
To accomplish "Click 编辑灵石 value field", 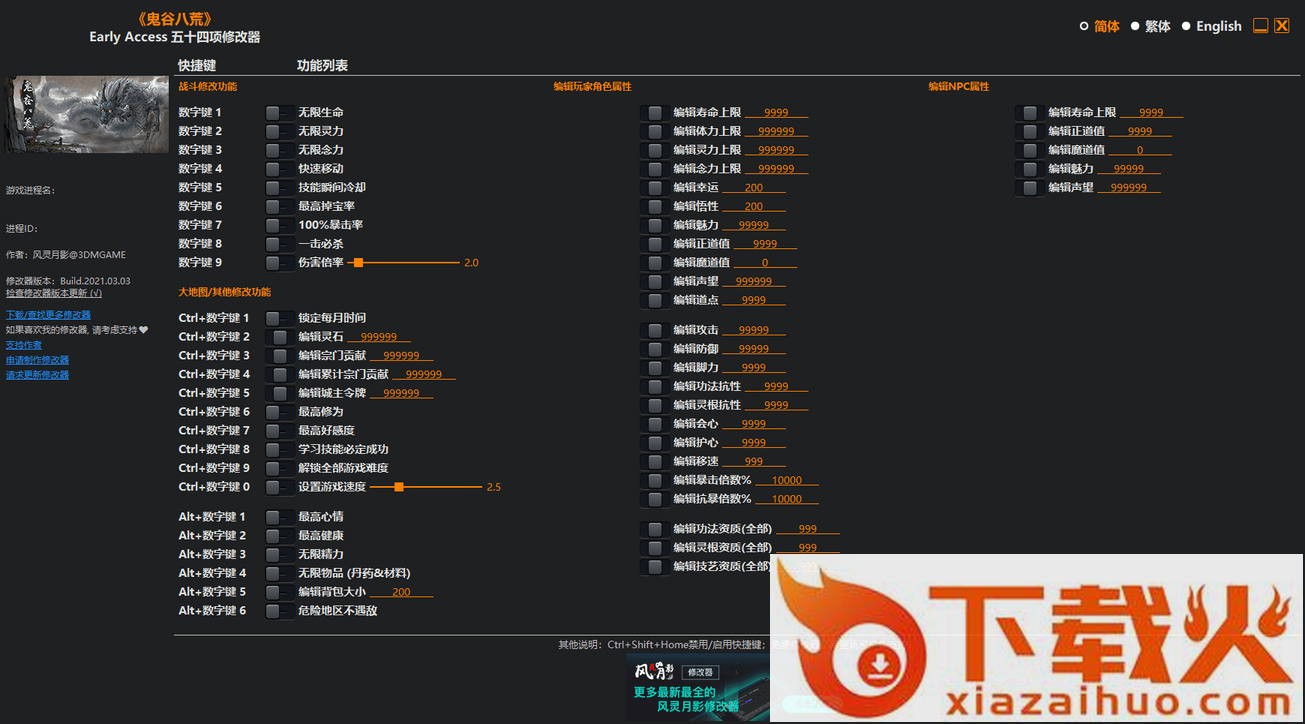I will coord(379,337).
